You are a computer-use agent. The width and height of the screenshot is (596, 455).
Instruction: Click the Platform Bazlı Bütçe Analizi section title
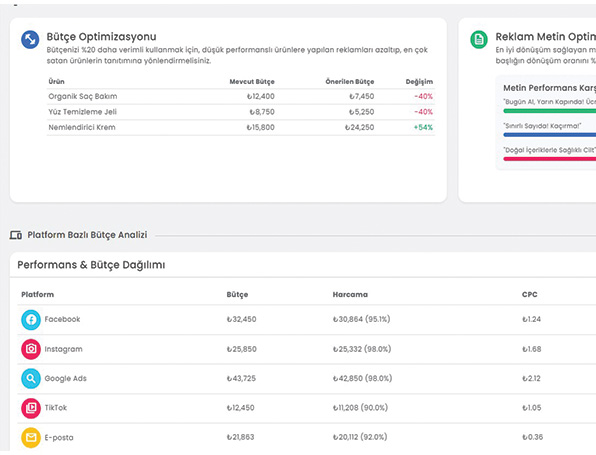(87, 235)
